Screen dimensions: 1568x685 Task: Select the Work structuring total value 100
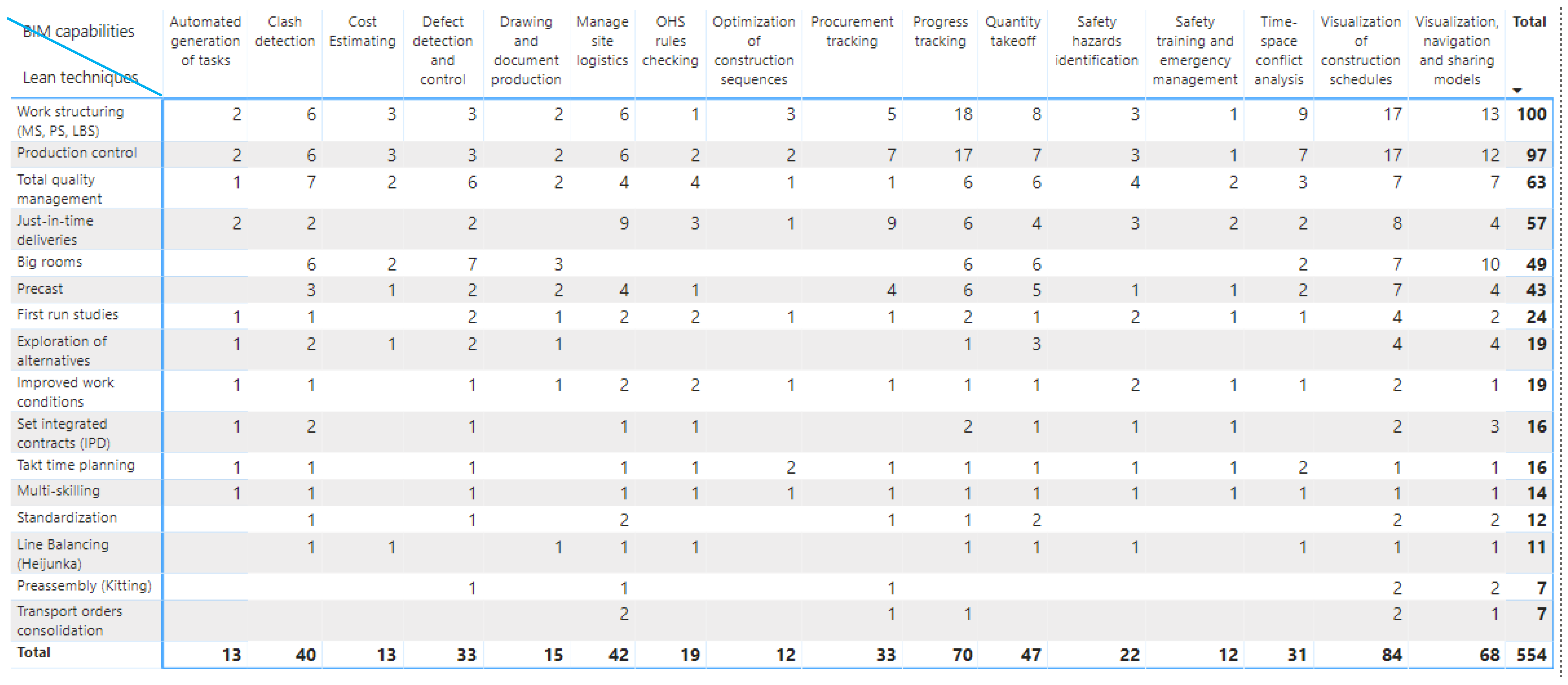tap(1532, 115)
